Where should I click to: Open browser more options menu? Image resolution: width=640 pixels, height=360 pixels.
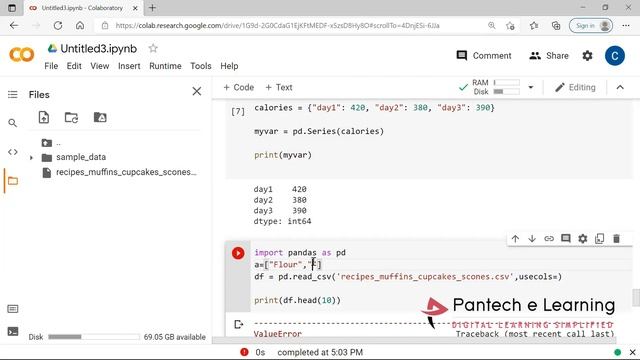coord(626,26)
